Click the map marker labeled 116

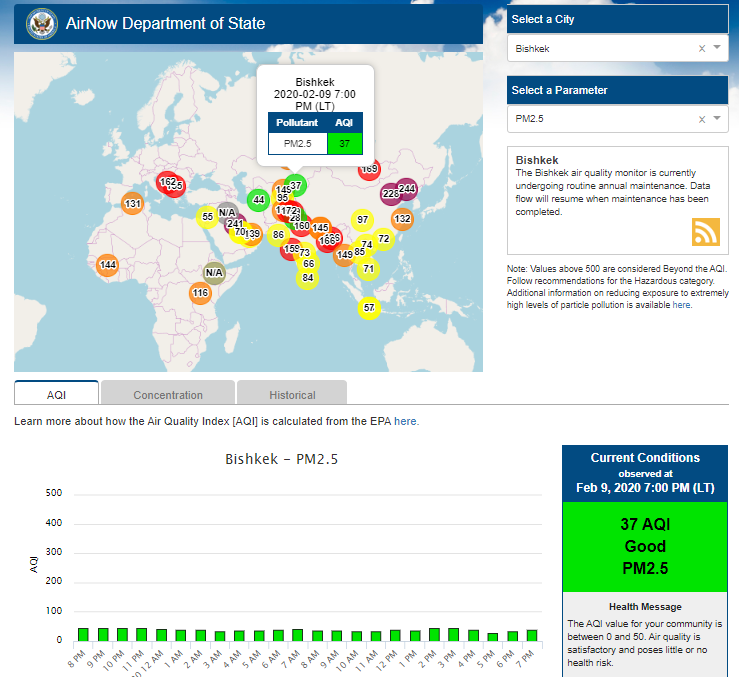[x=200, y=293]
